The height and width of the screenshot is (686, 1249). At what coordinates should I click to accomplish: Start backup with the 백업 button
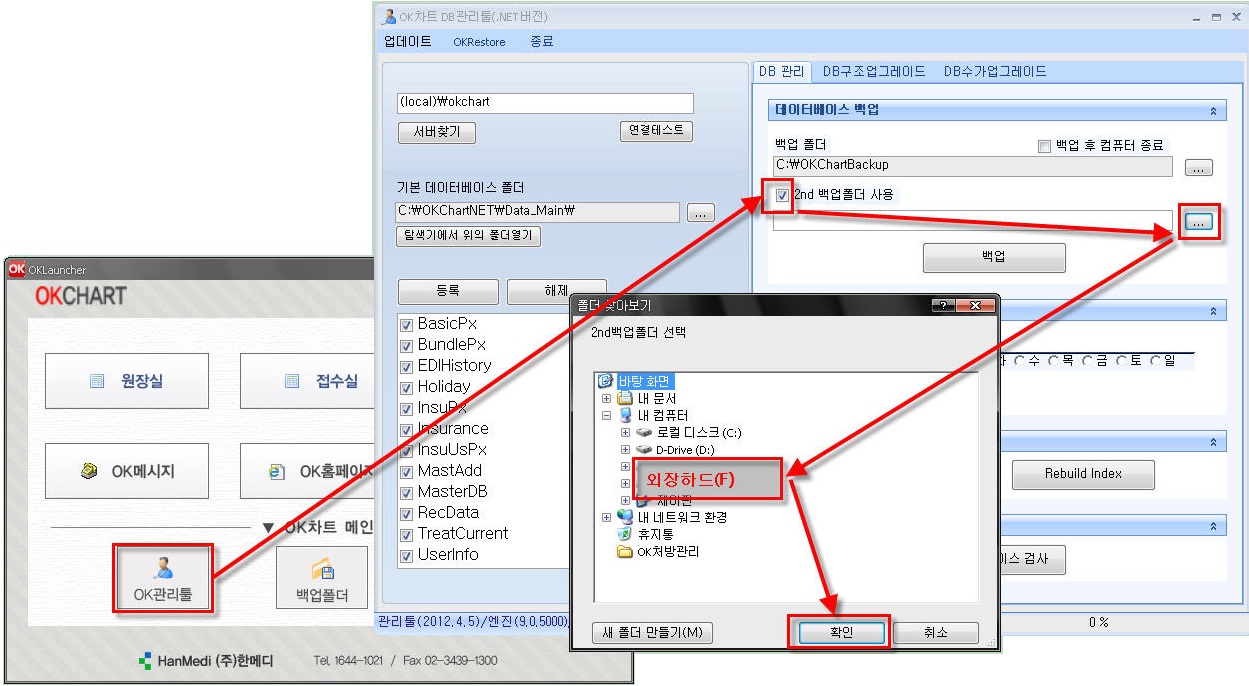coord(994,258)
